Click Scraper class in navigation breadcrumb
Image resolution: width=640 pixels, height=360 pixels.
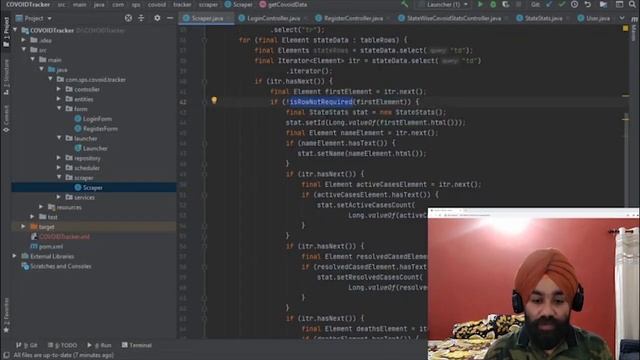[x=239, y=4]
